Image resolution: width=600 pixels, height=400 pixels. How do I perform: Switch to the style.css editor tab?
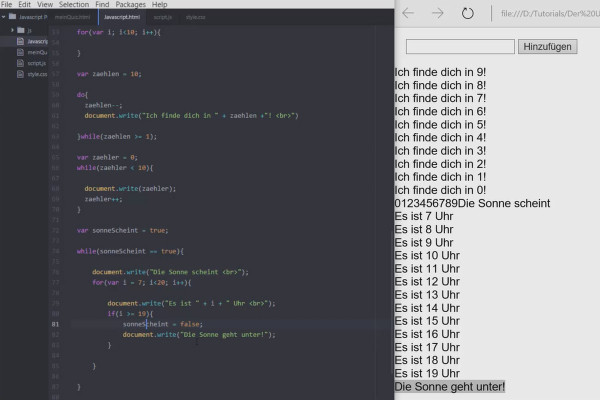[196, 17]
